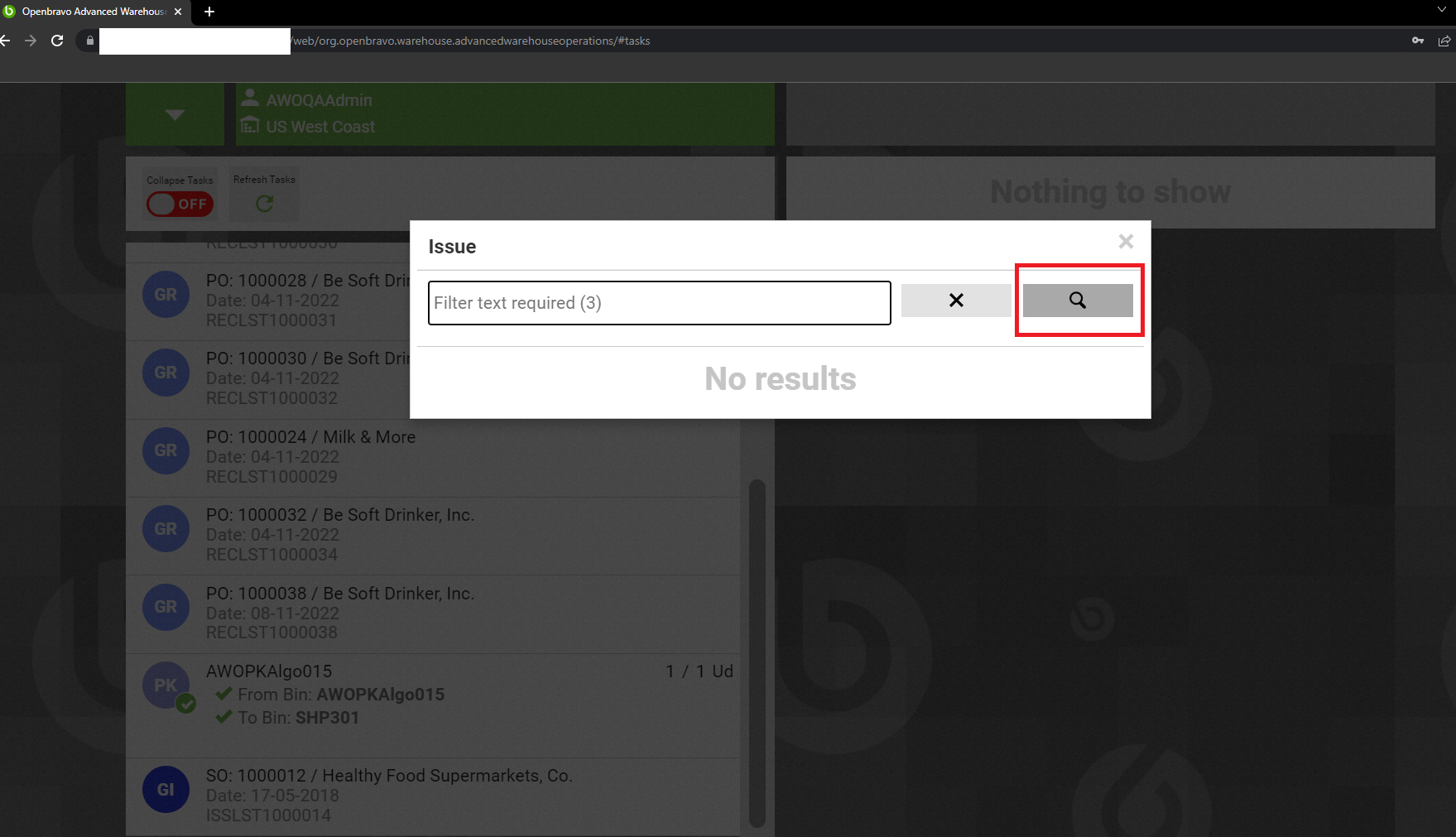The height and width of the screenshot is (837, 1456).
Task: Go forward in the browser
Action: tap(31, 41)
